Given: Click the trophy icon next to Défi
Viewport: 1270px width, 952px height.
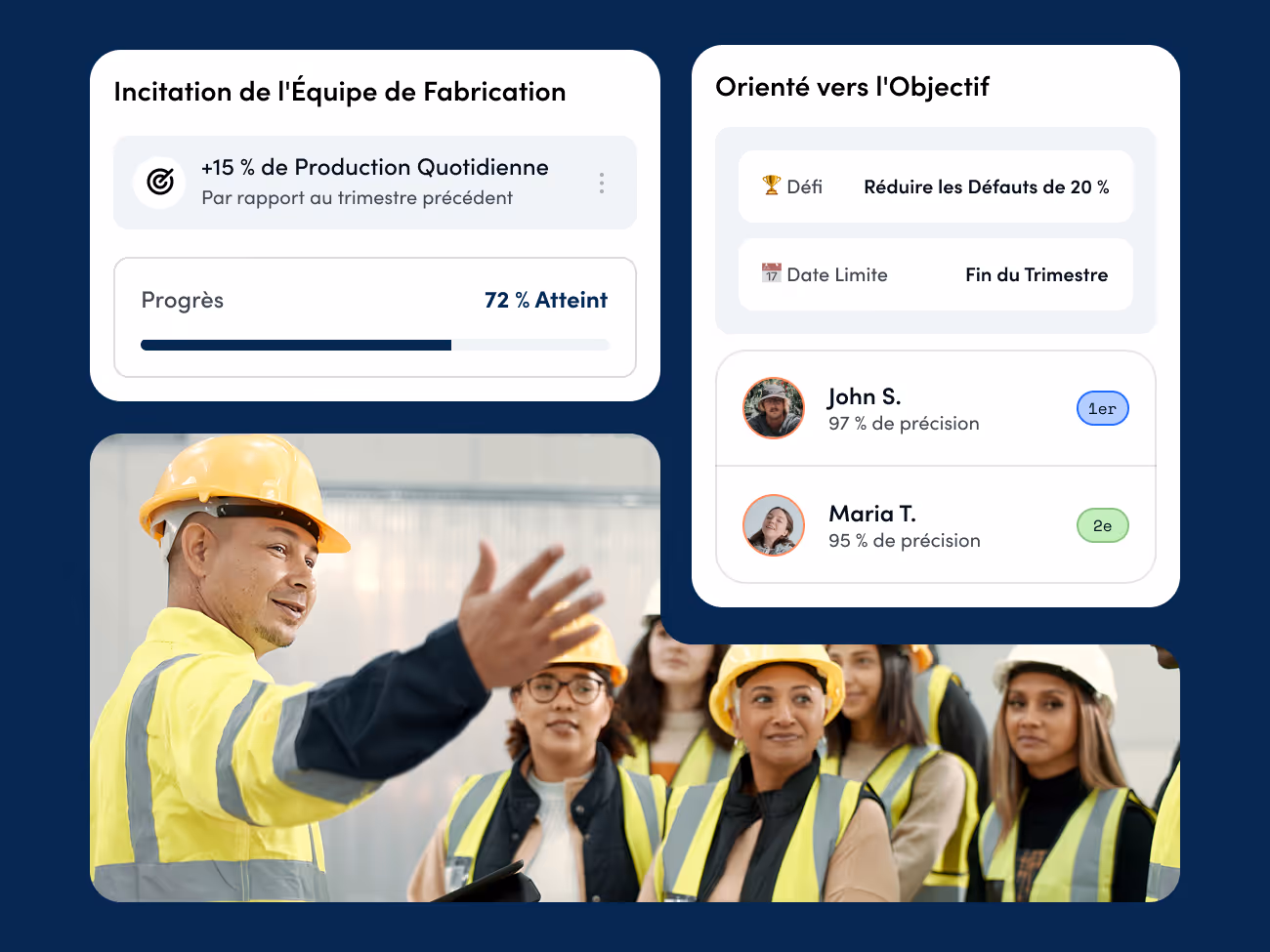Looking at the screenshot, I should (x=772, y=186).
